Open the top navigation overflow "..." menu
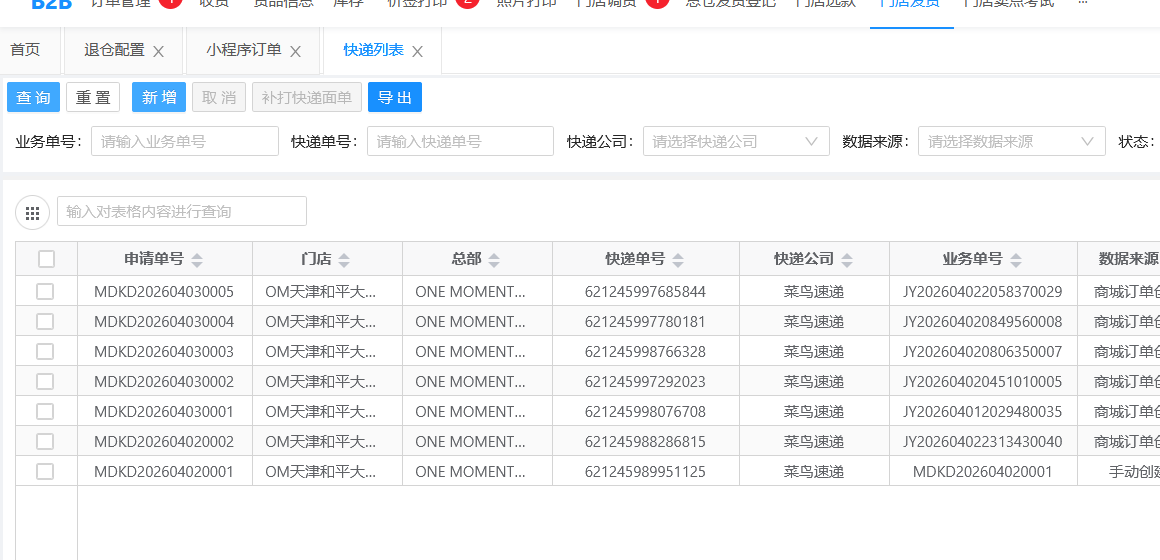Image resolution: width=1160 pixels, height=560 pixels. coord(1082,4)
